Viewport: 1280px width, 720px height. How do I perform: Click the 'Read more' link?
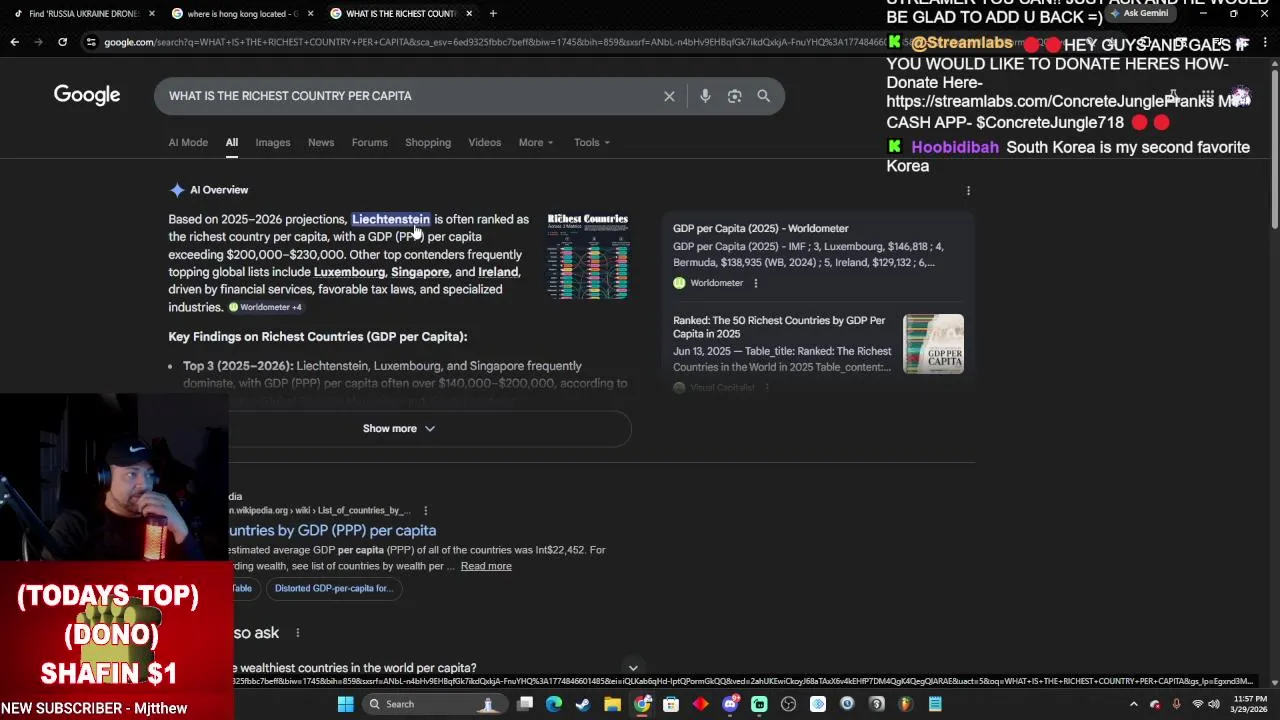pyautogui.click(x=486, y=566)
